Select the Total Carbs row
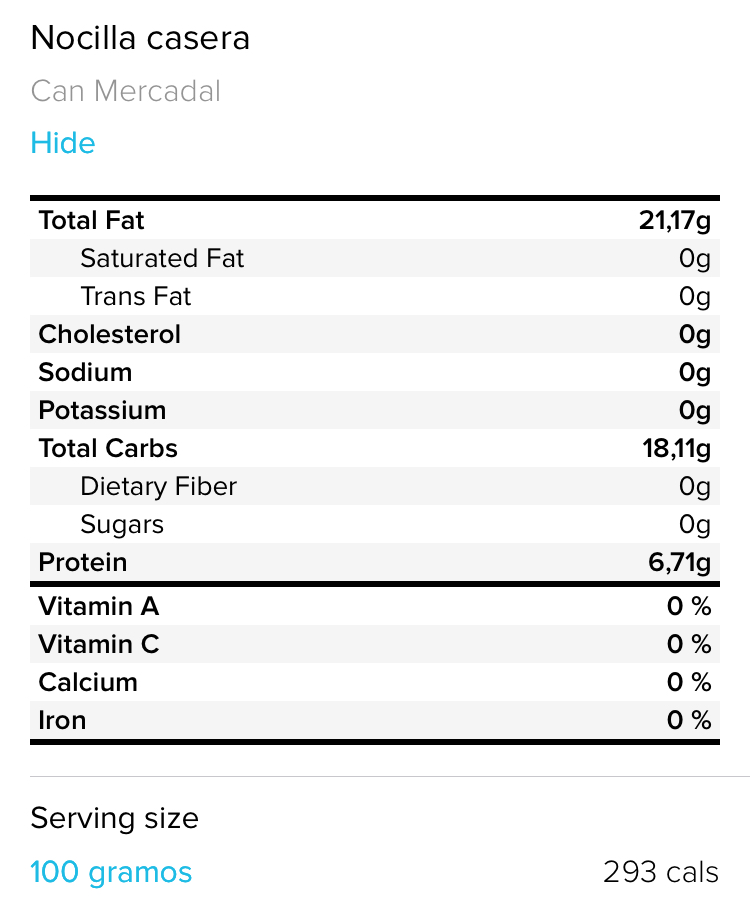Viewport: 750px width, 902px height. (374, 448)
